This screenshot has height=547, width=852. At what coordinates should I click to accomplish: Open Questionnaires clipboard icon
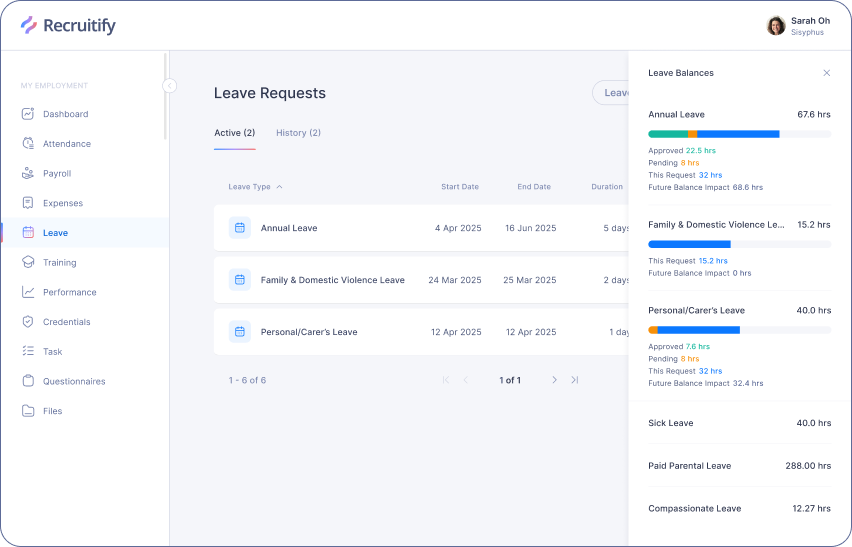(28, 381)
